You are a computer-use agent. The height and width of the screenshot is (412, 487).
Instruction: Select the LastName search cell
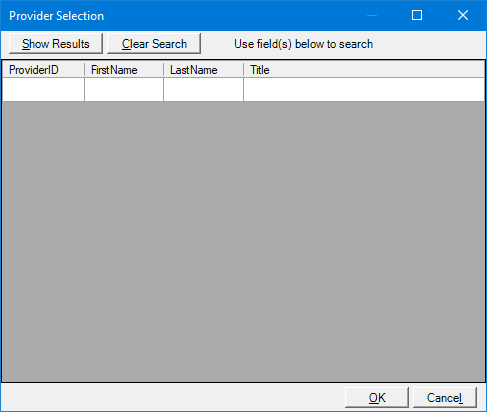[203, 89]
